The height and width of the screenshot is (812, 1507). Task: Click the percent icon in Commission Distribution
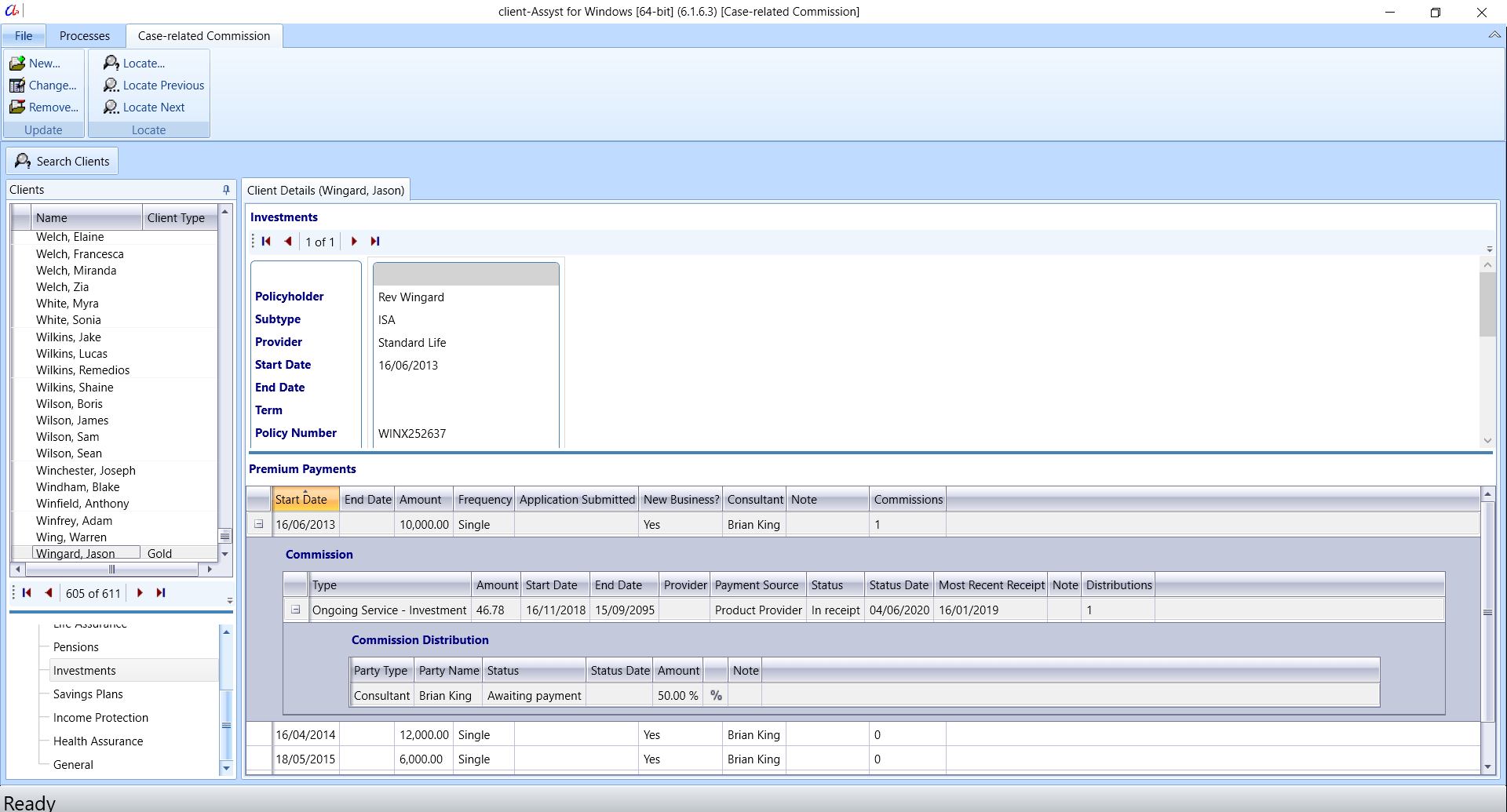point(716,695)
